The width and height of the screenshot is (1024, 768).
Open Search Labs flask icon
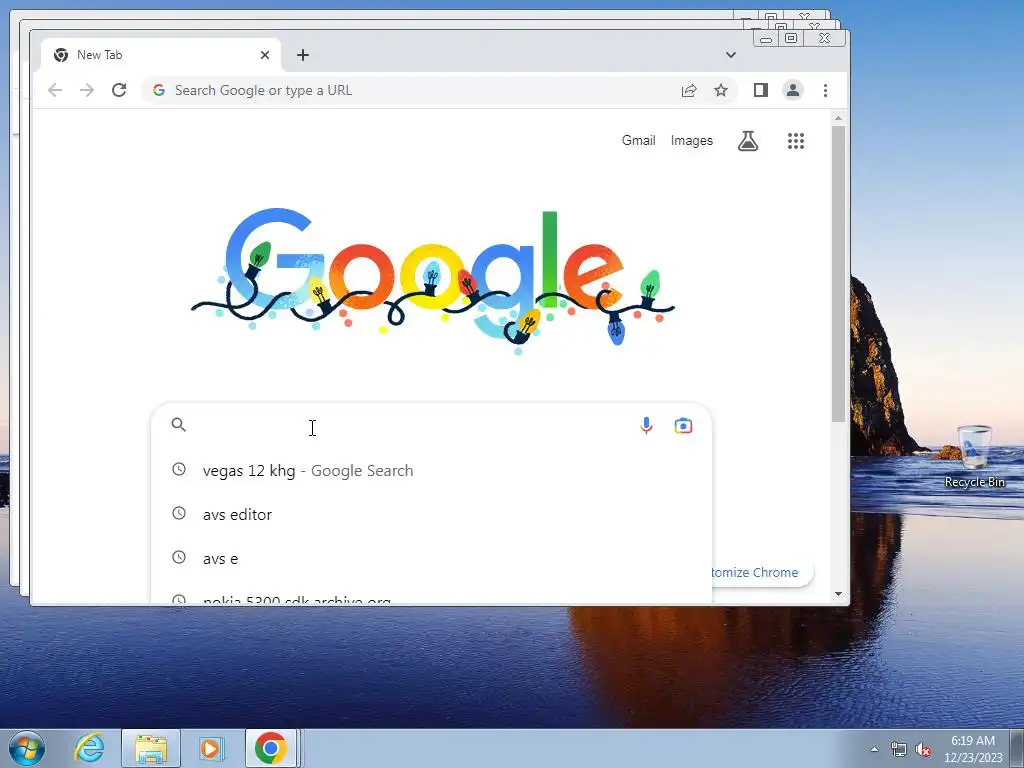748,140
